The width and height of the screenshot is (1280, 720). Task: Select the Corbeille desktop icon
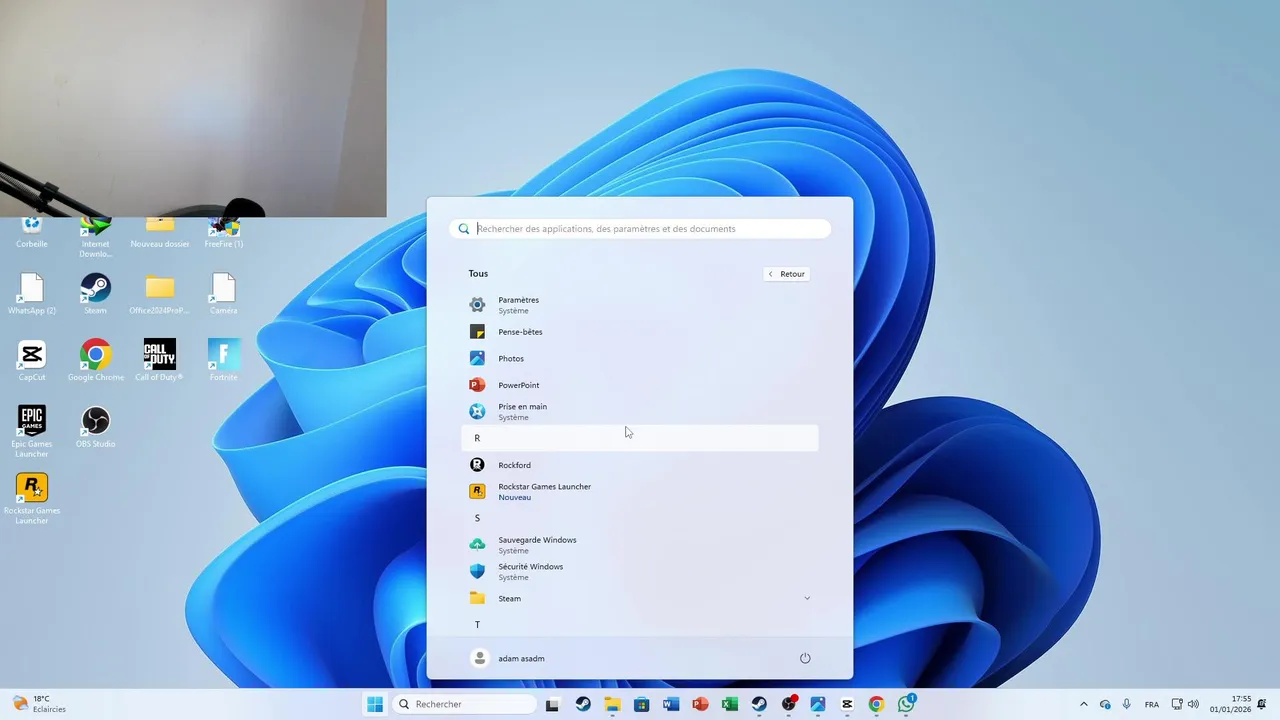32,232
